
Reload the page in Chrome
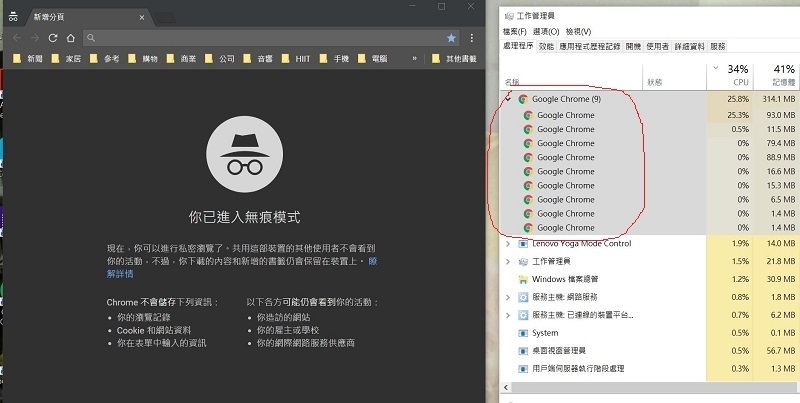click(x=53, y=38)
